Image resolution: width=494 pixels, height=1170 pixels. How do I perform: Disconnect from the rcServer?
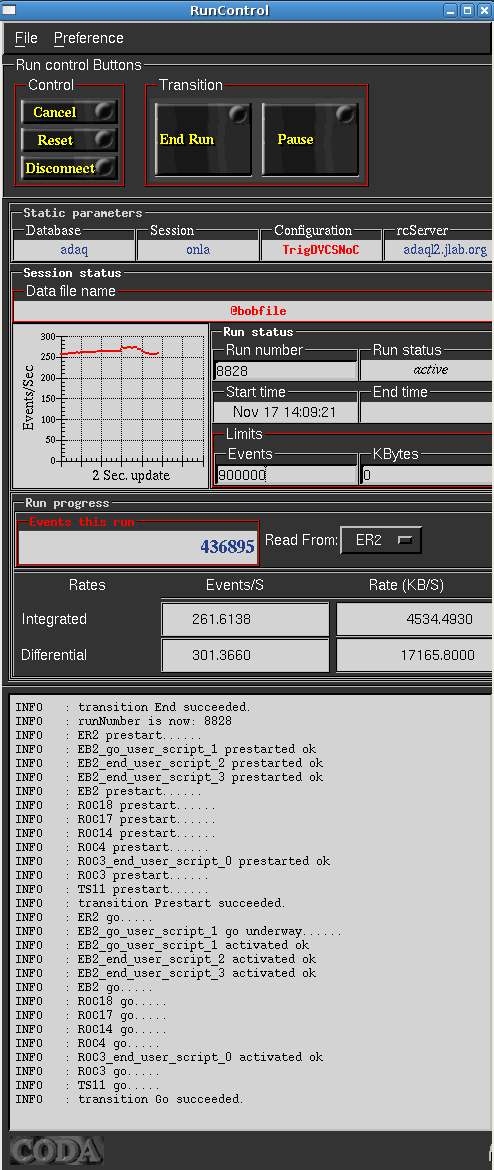(x=69, y=168)
